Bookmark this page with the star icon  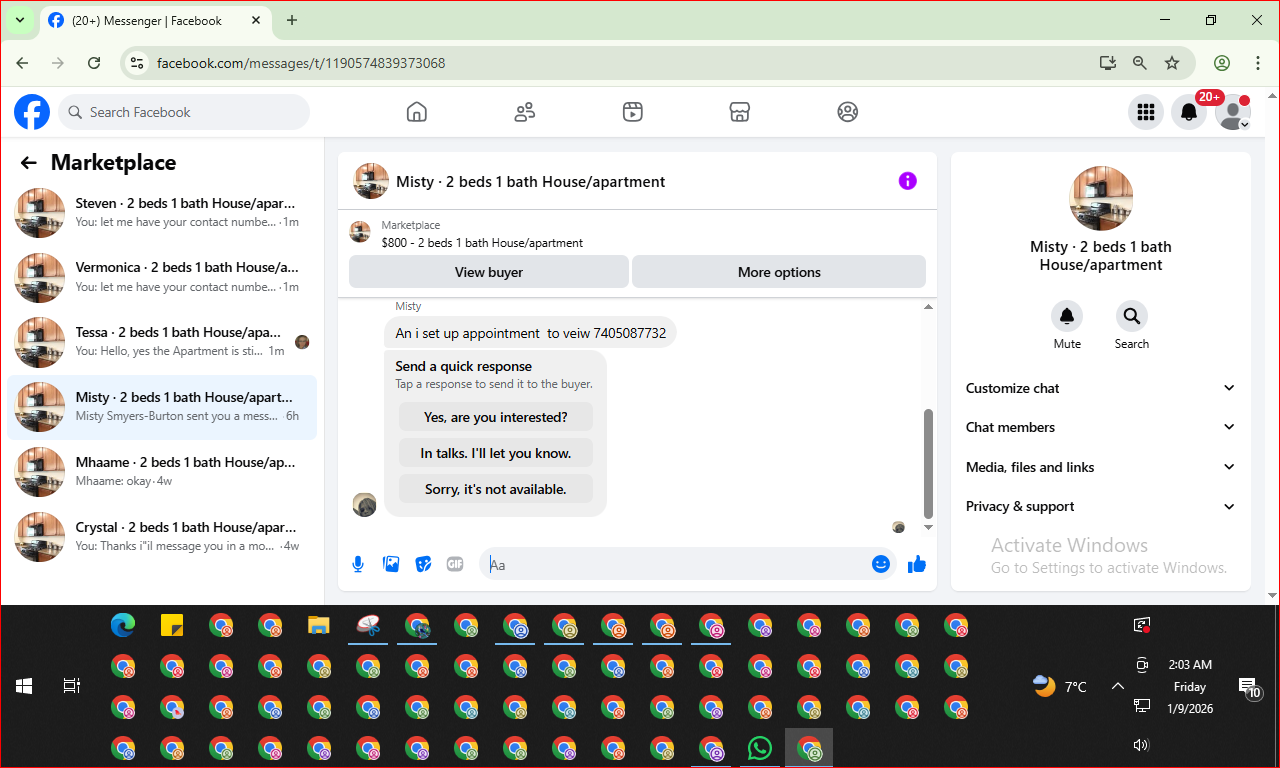pyautogui.click(x=1172, y=63)
